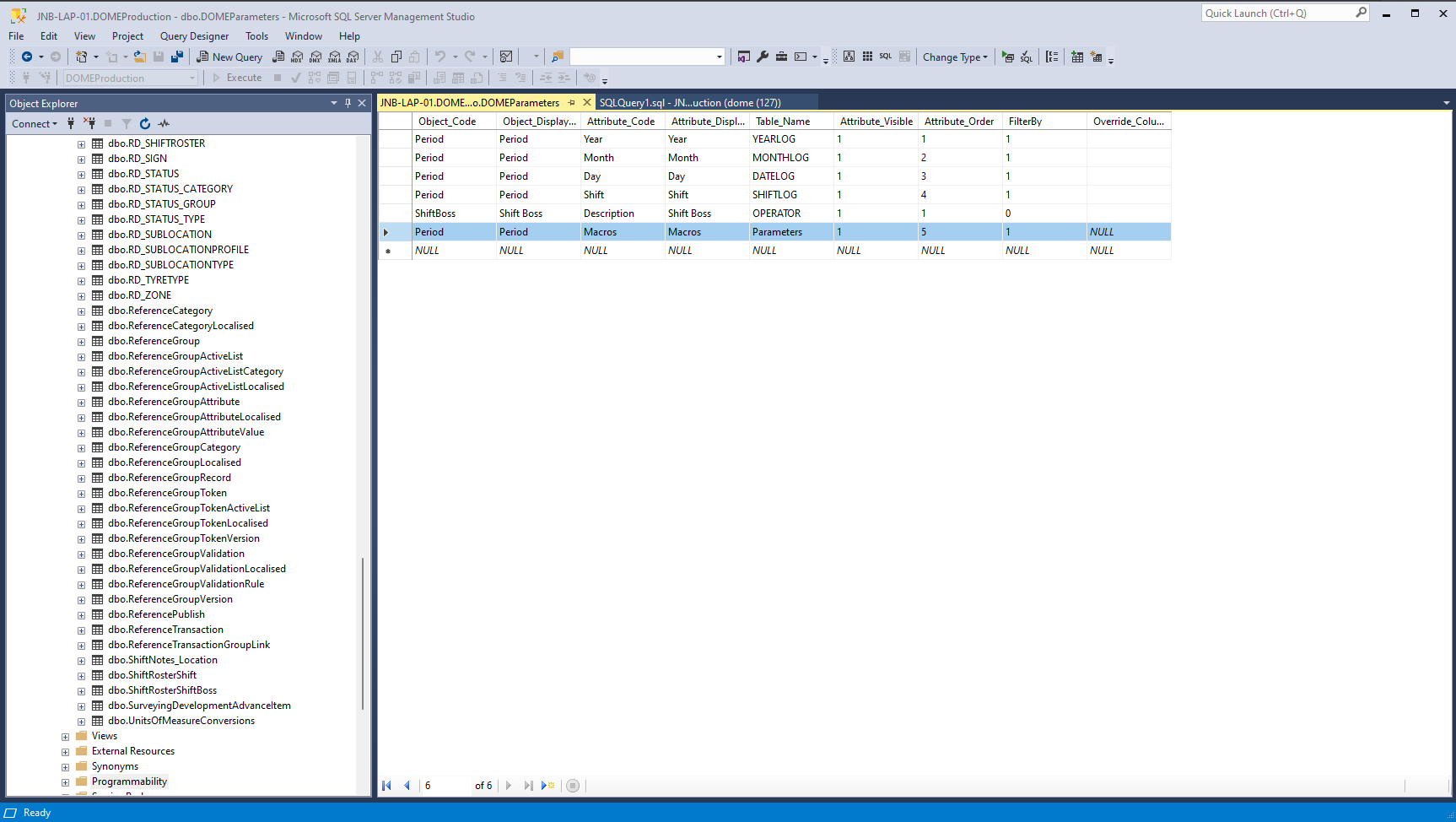Expand the Views folder node
Viewport: 1456px width, 822px height.
65,737
